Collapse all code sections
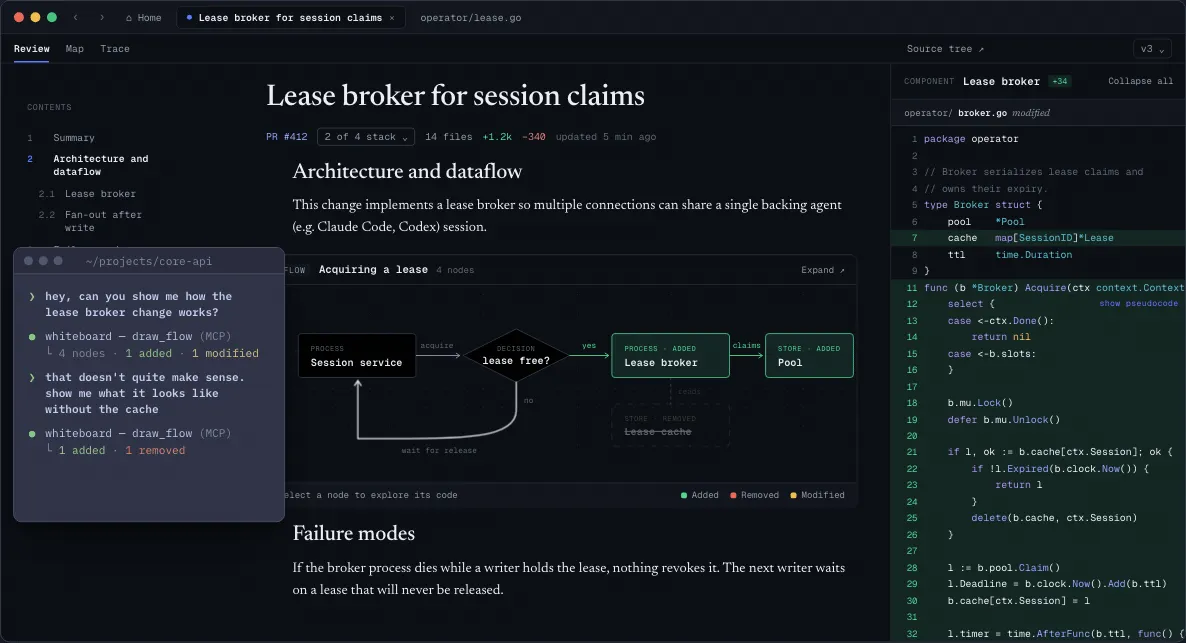This screenshot has height=643, width=1186. coord(1140,81)
